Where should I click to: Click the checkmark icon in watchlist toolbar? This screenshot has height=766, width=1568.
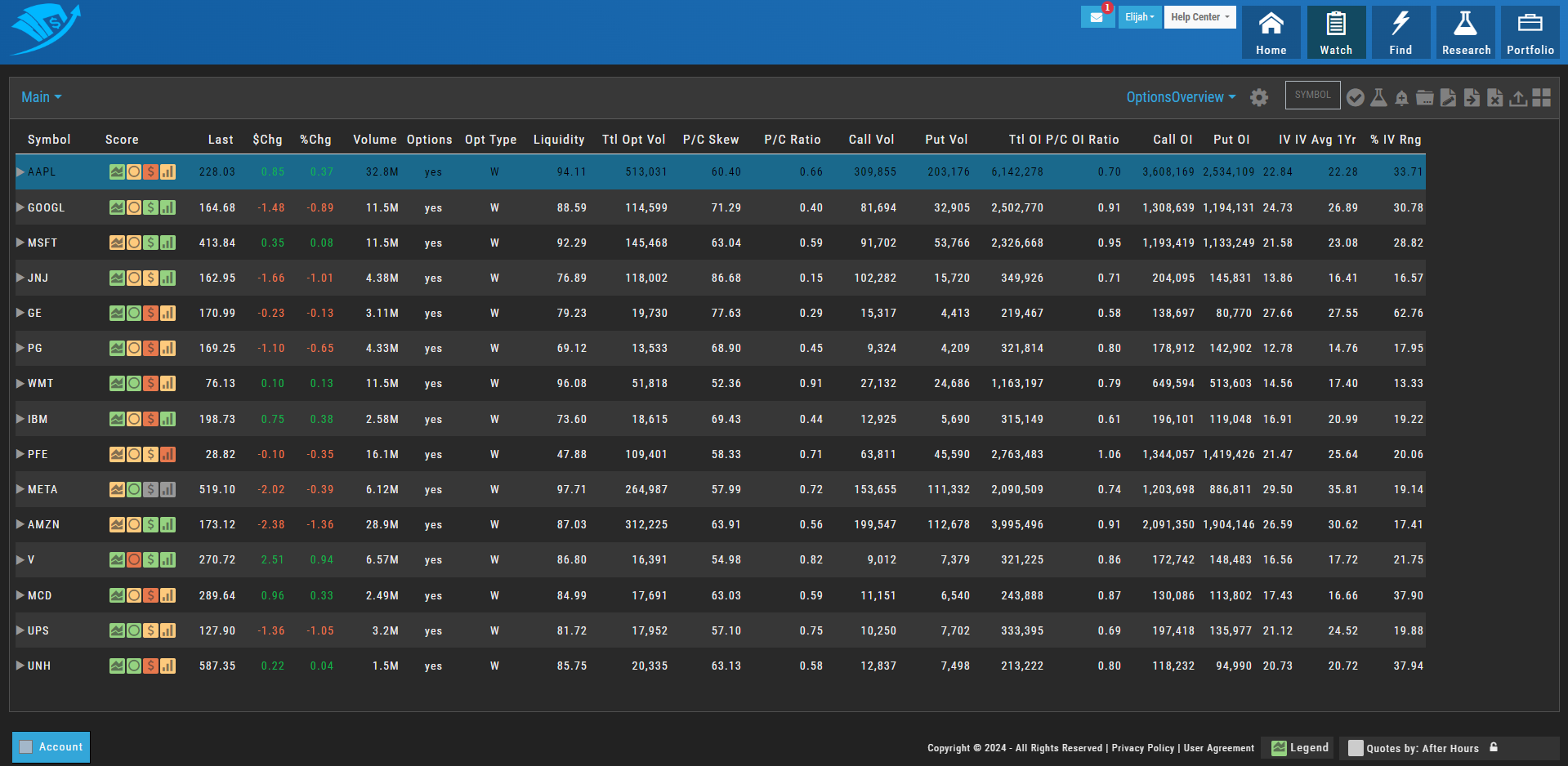click(1355, 98)
